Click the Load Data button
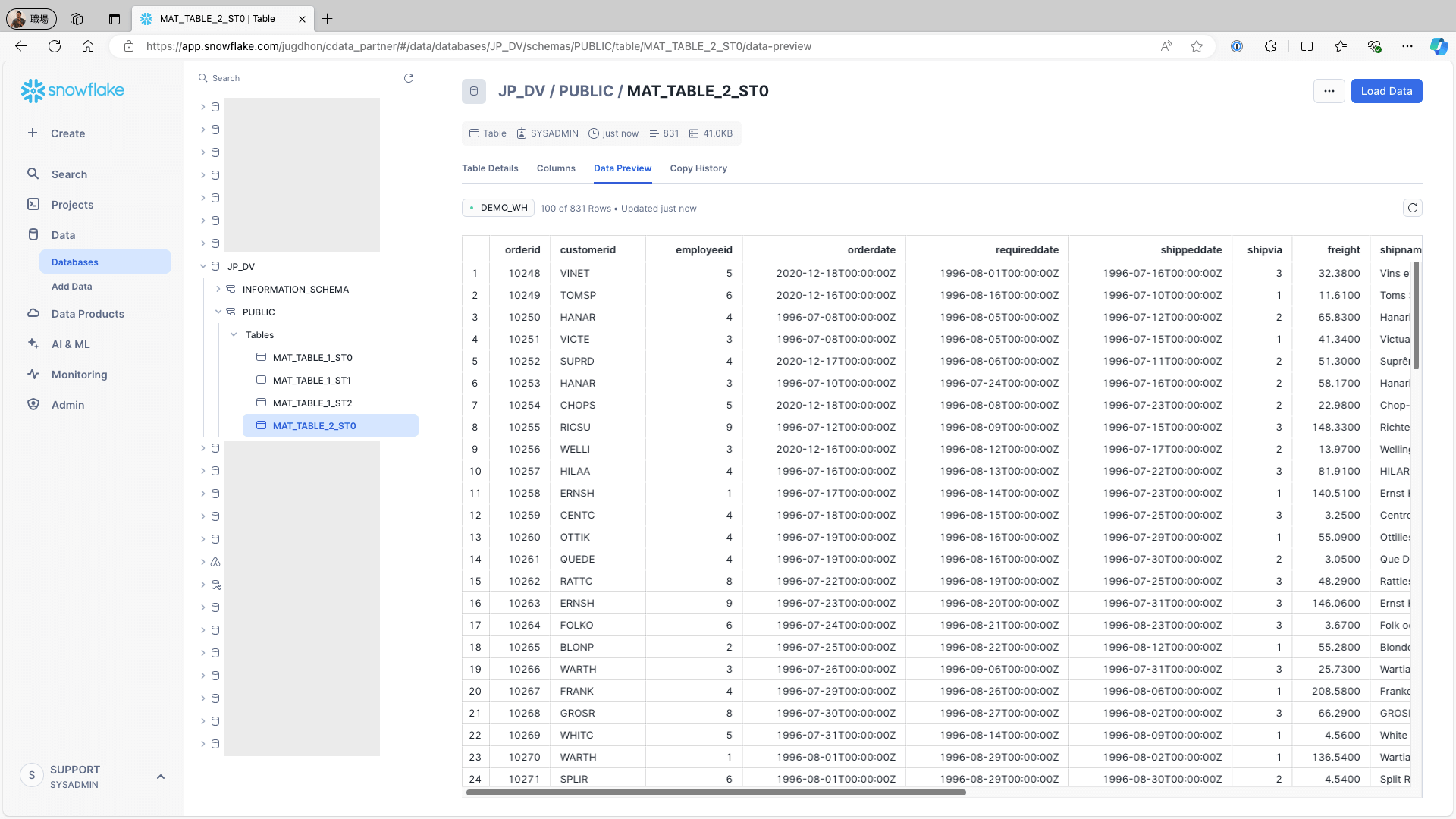The height and width of the screenshot is (819, 1456). pos(1386,91)
